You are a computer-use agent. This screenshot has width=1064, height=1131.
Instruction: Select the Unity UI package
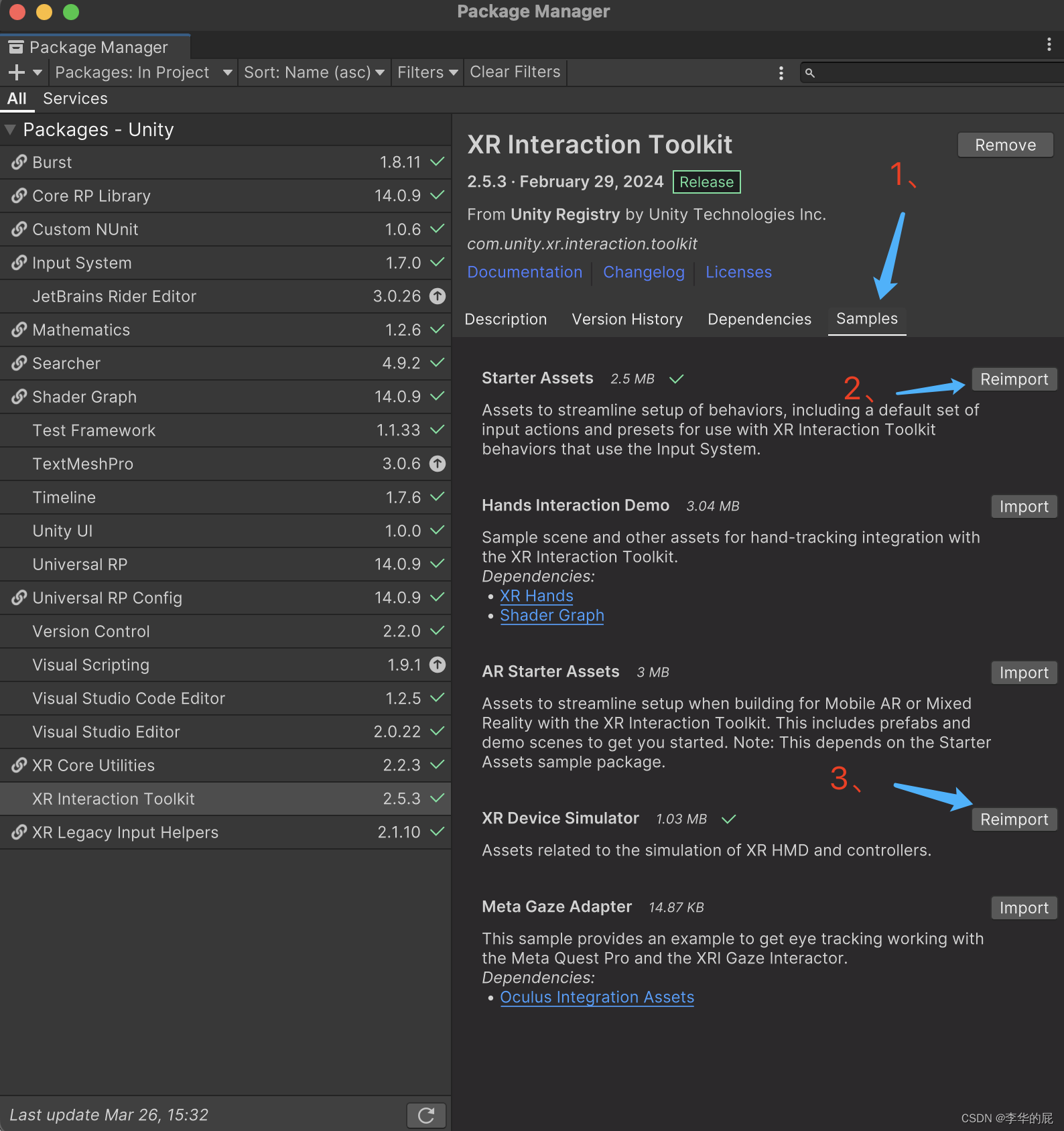tap(225, 531)
